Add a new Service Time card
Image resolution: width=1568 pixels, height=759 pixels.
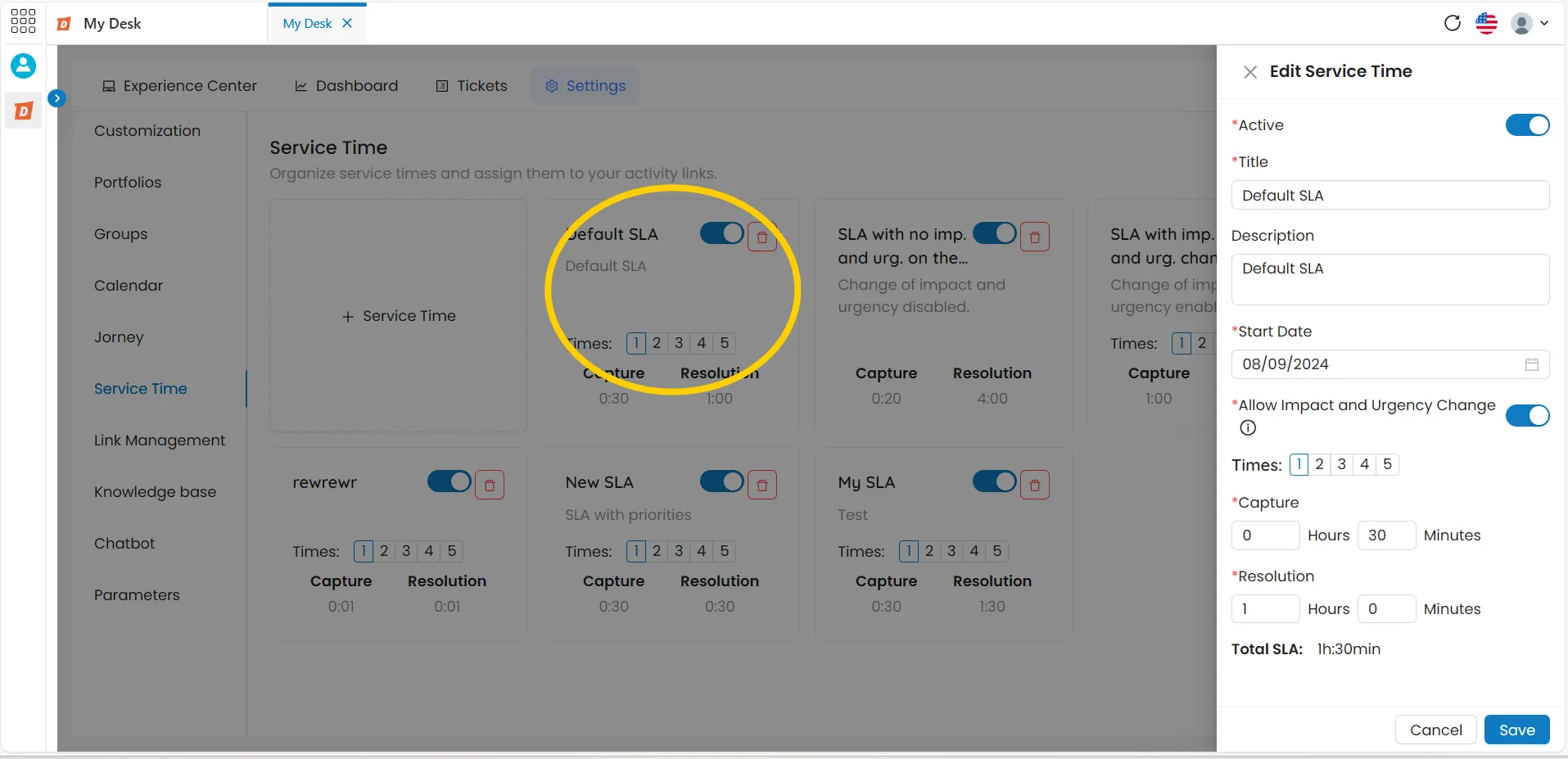click(x=398, y=316)
